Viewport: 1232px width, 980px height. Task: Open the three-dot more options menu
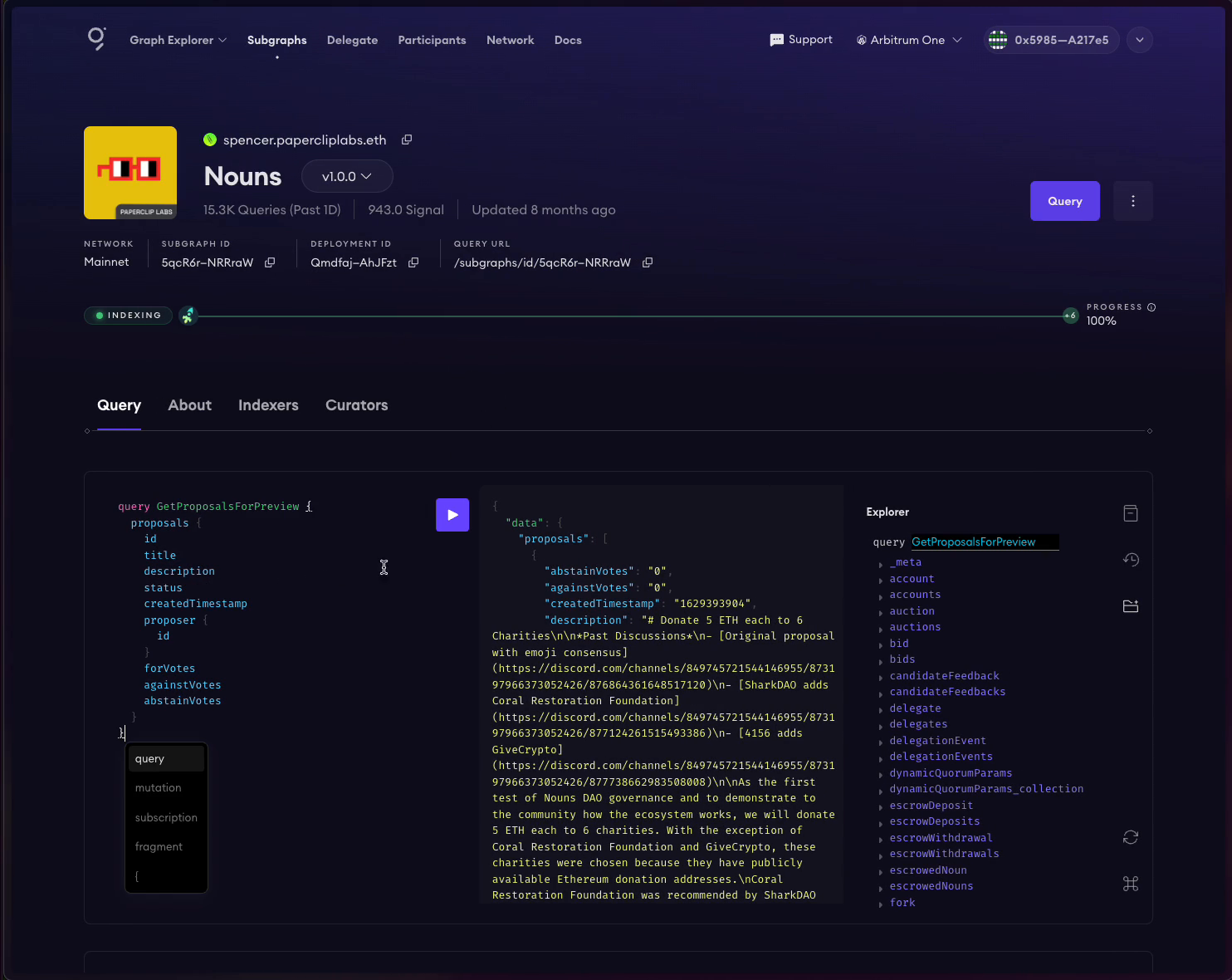pos(1133,201)
